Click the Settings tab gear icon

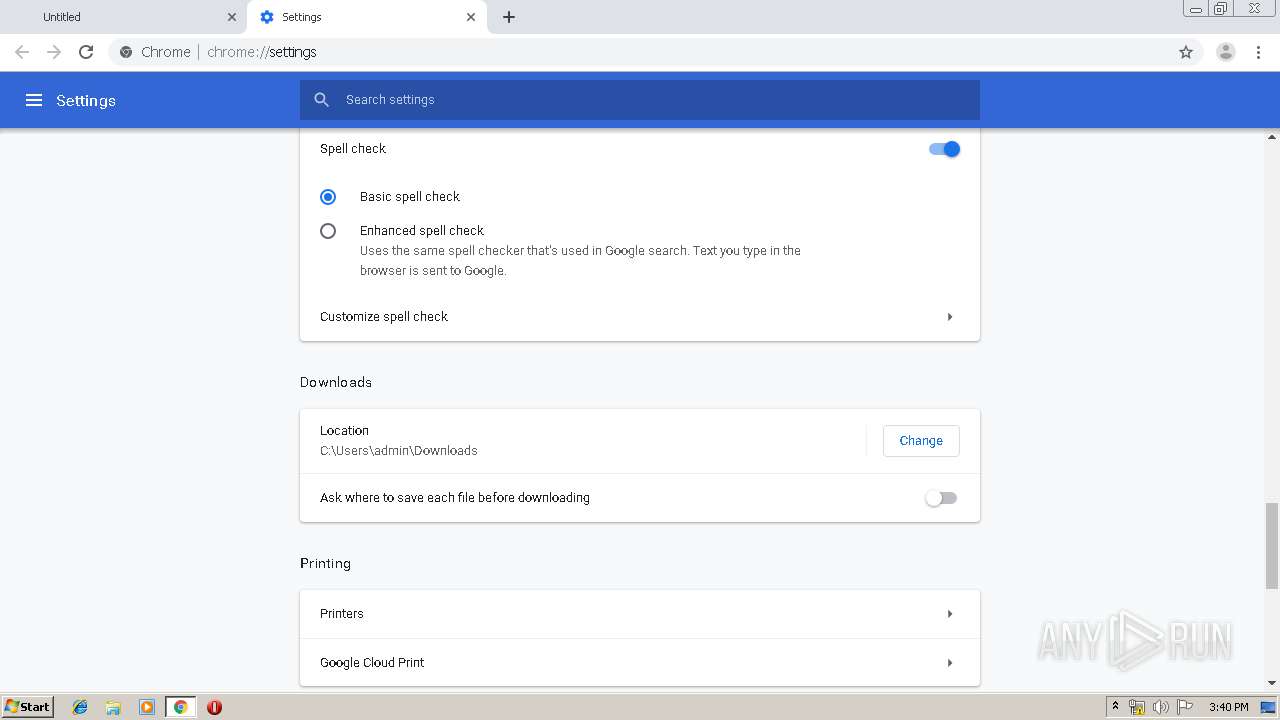coord(267,17)
